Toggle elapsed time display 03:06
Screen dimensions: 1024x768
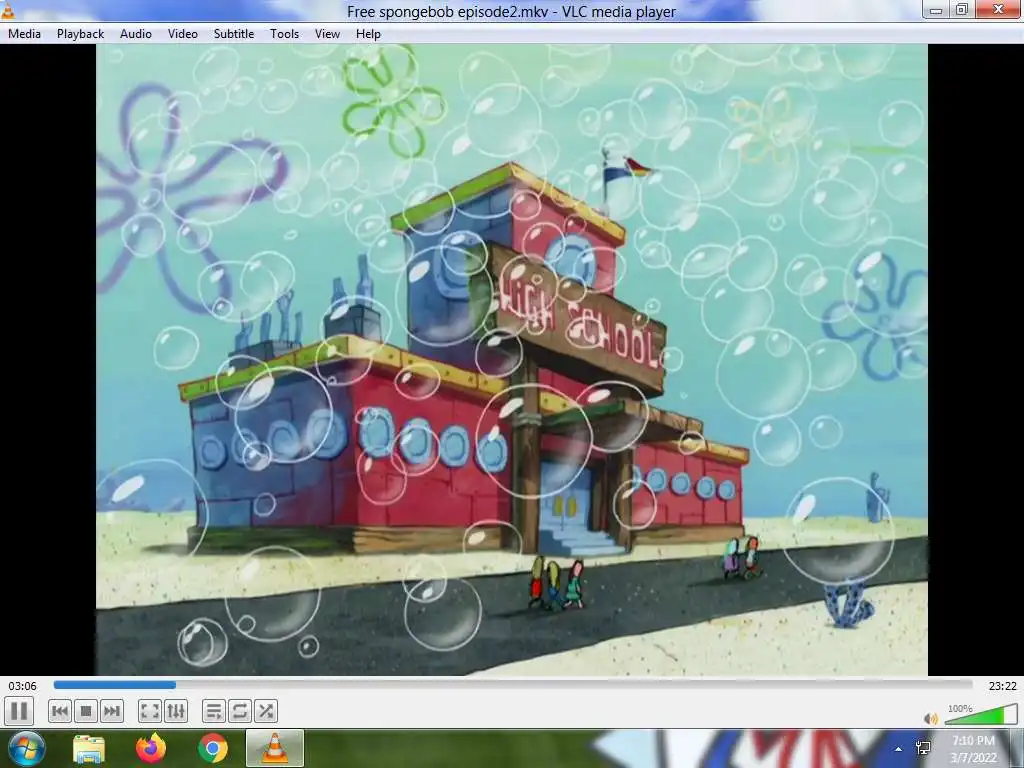[22, 686]
